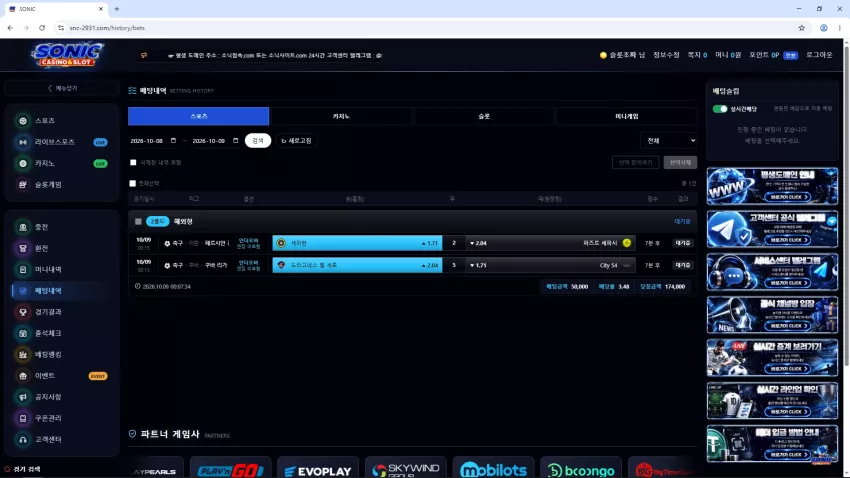Open the 출석체크 sidebar icon
Image resolution: width=850 pixels, height=478 pixels.
(x=23, y=333)
